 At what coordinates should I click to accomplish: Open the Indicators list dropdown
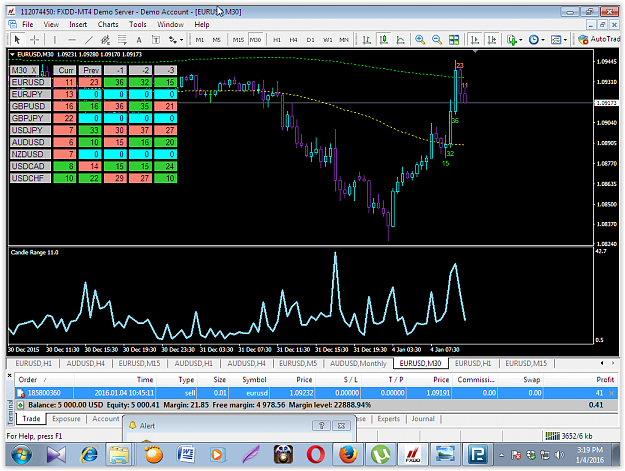pyautogui.click(x=514, y=39)
